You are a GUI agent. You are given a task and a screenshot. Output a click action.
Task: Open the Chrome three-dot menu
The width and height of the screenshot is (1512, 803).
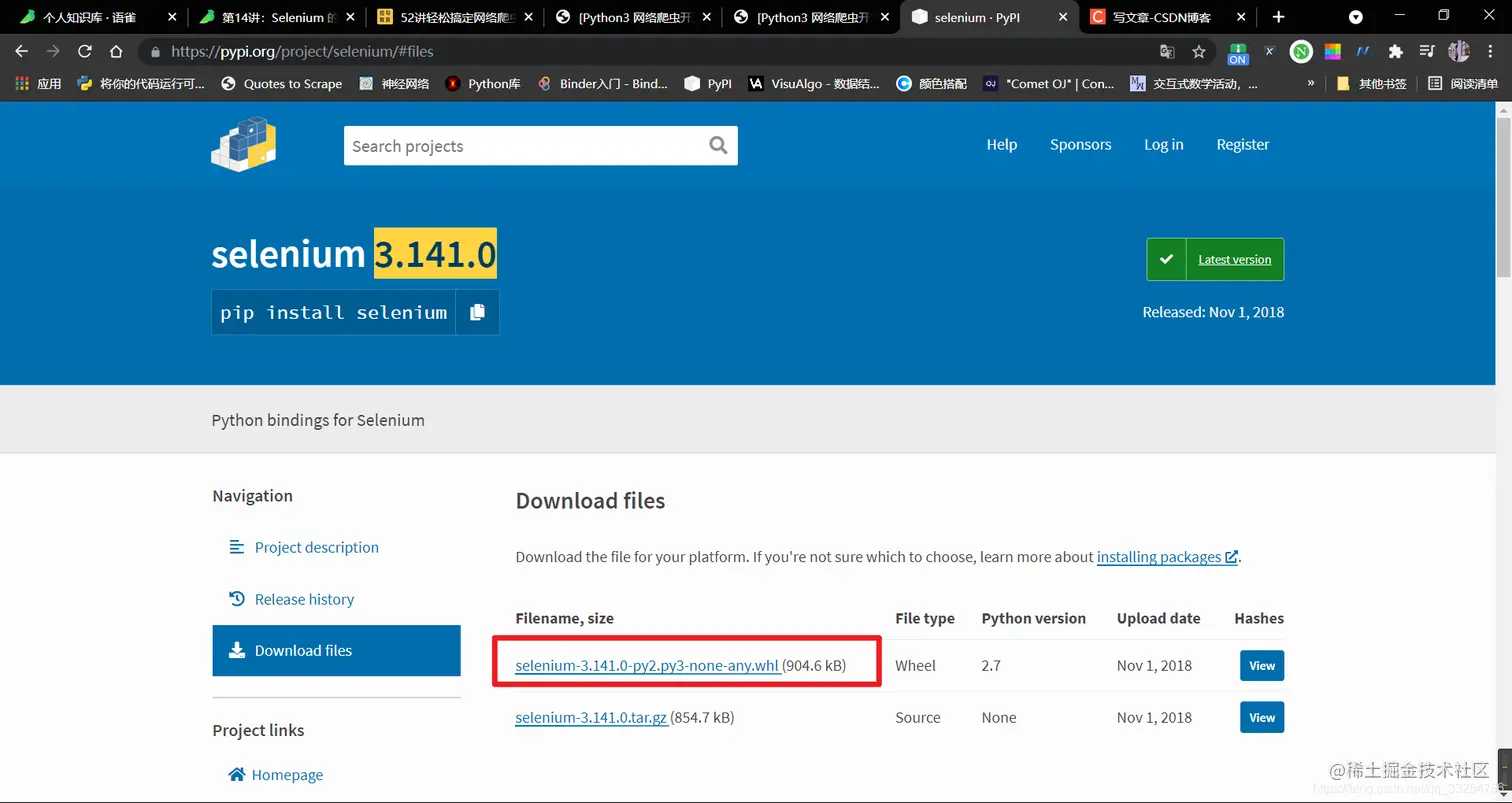click(x=1491, y=52)
